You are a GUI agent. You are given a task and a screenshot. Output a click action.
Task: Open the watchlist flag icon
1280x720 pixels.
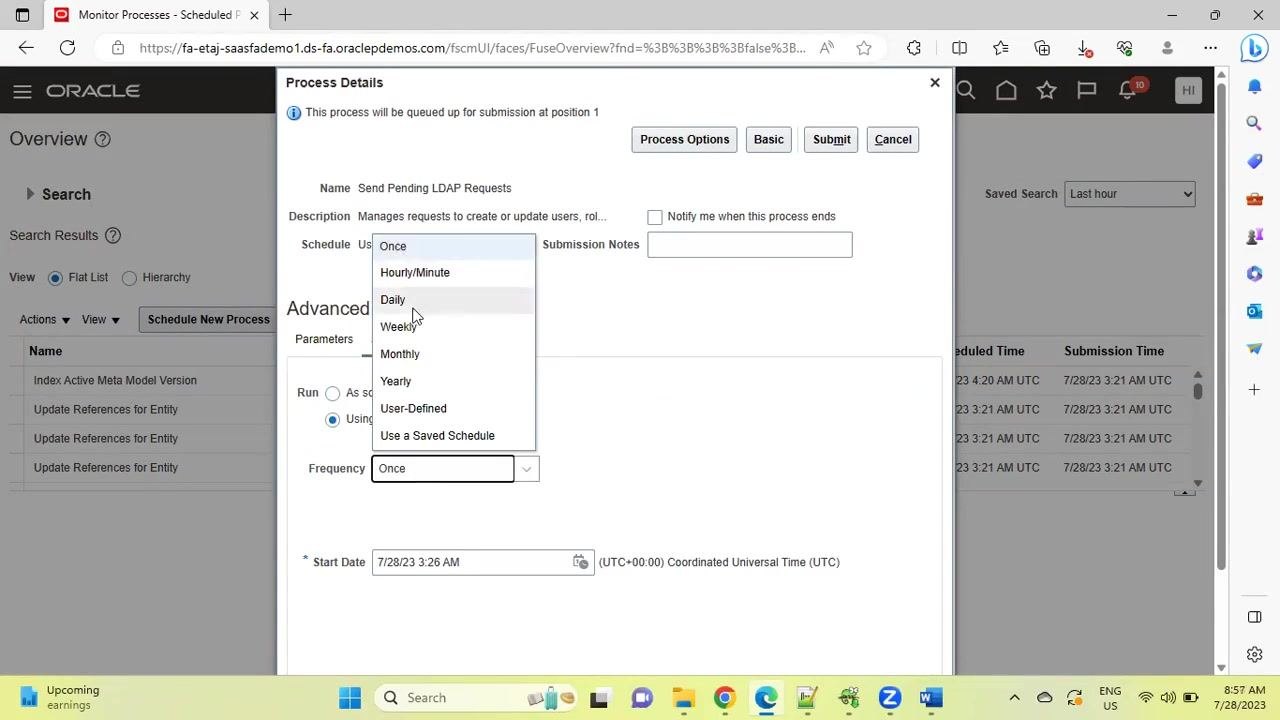(1087, 91)
